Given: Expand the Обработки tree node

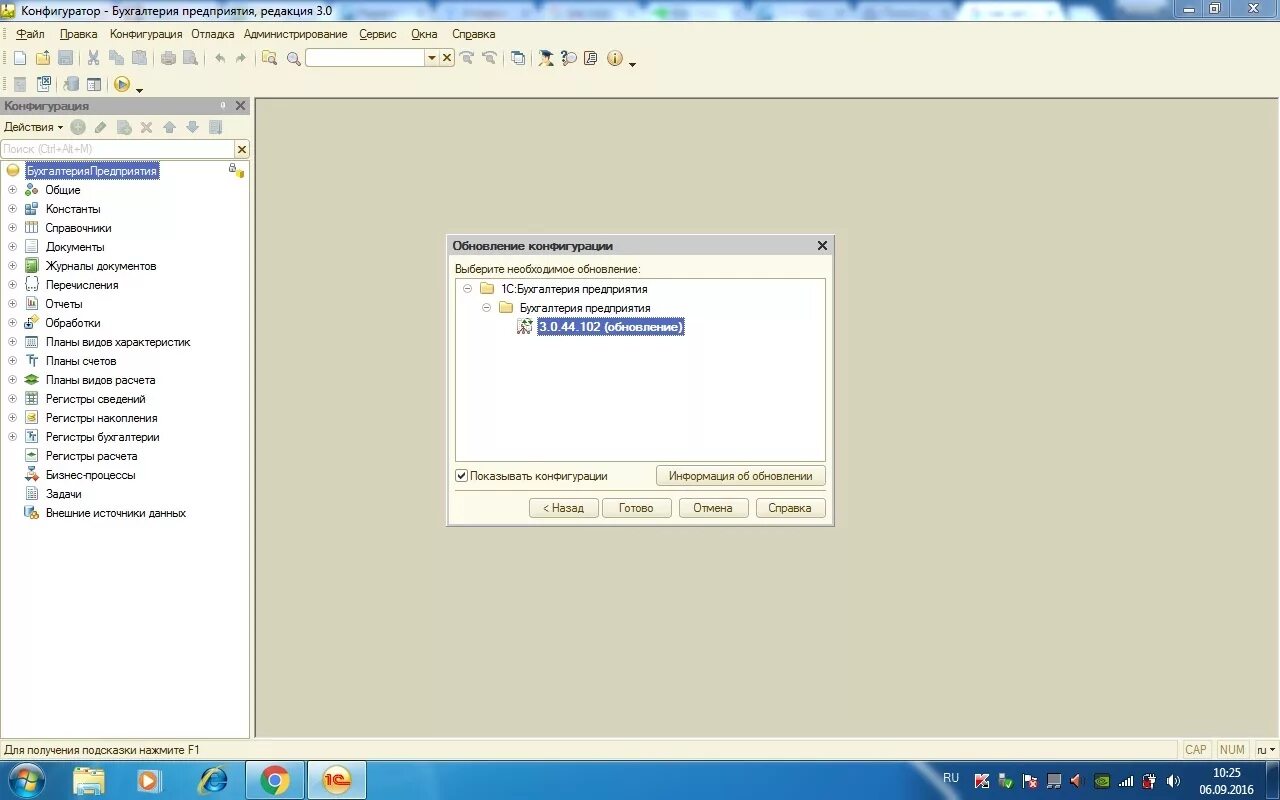Looking at the screenshot, I should pyautogui.click(x=12, y=323).
